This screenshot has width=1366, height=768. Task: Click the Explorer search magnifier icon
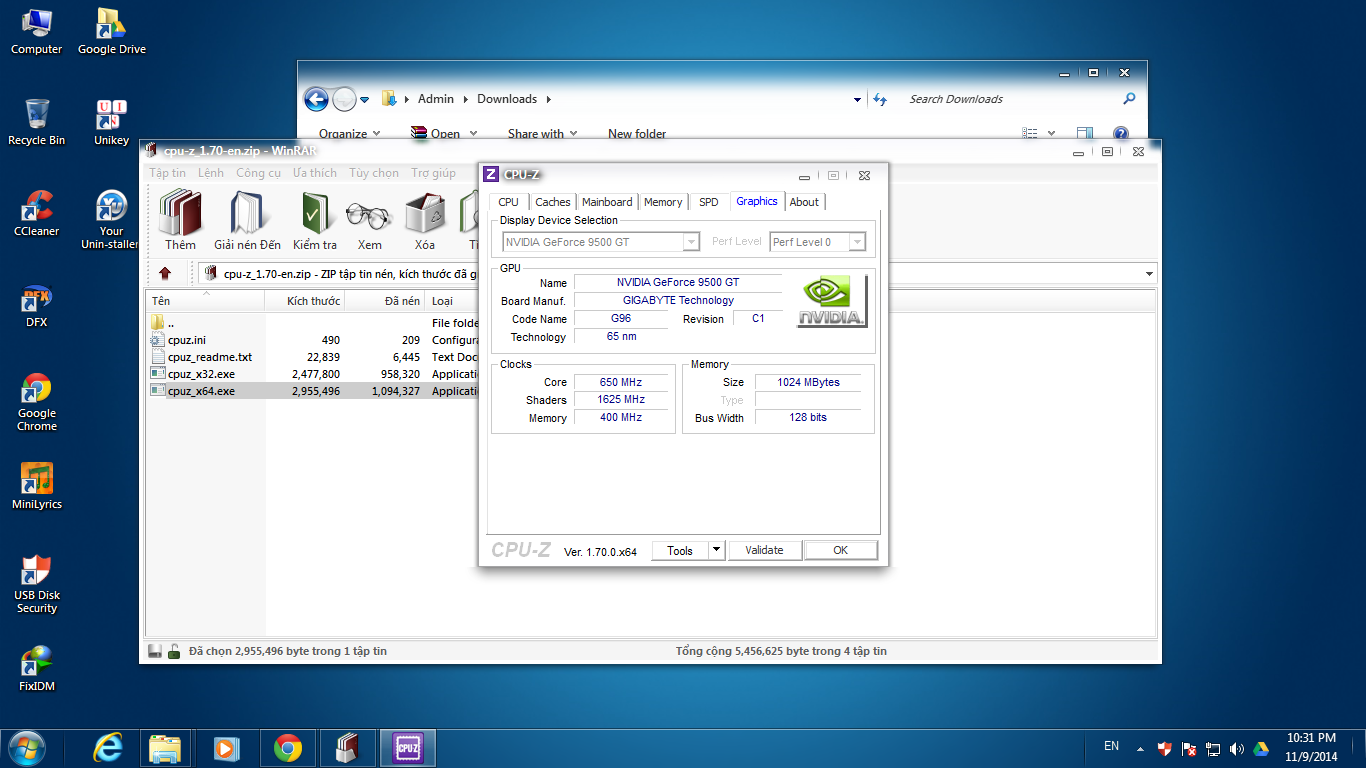pos(1129,99)
